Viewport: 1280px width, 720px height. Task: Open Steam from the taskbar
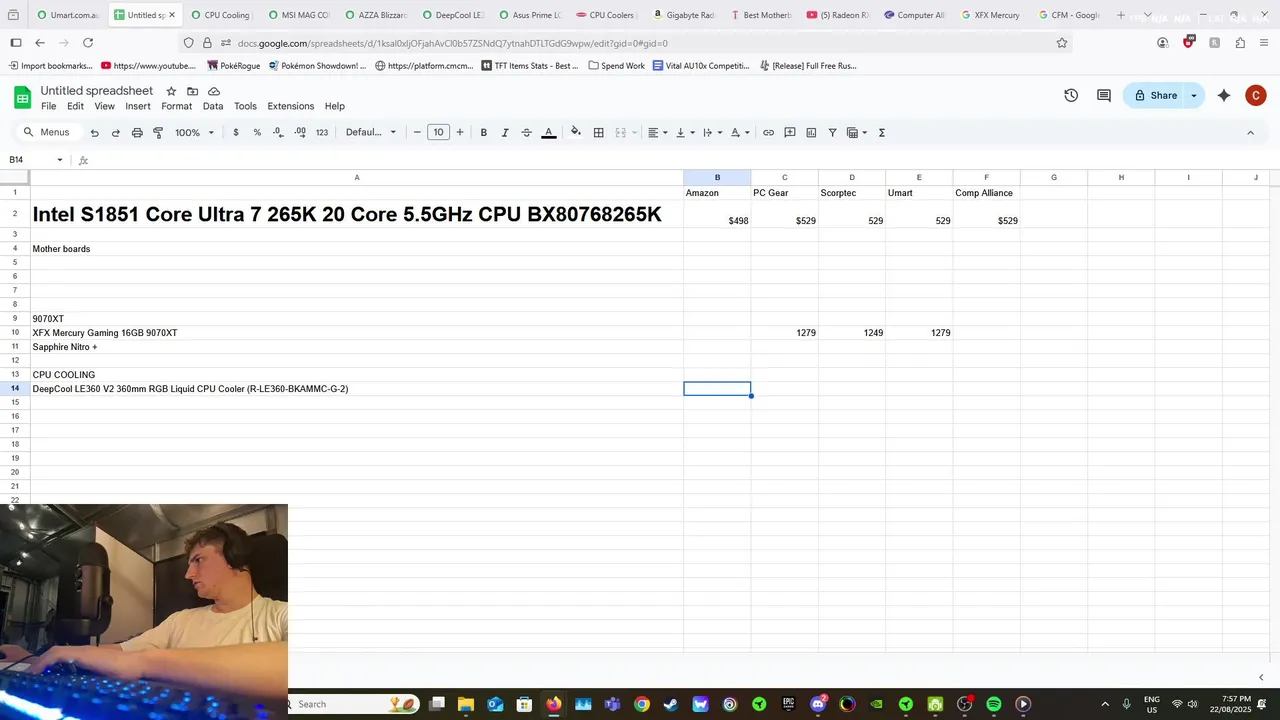(x=671, y=704)
